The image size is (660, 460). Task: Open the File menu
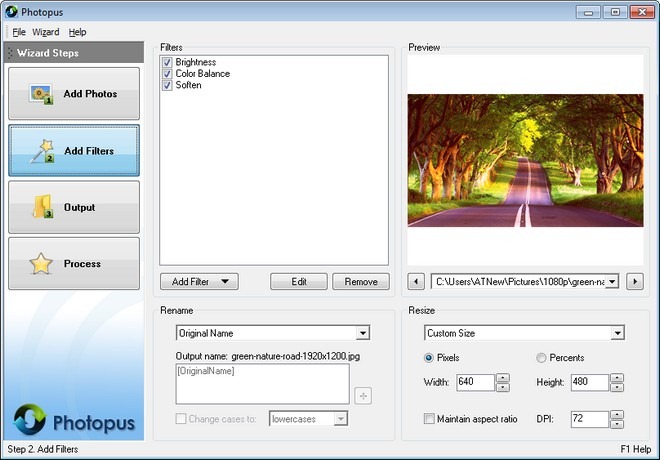[x=19, y=32]
